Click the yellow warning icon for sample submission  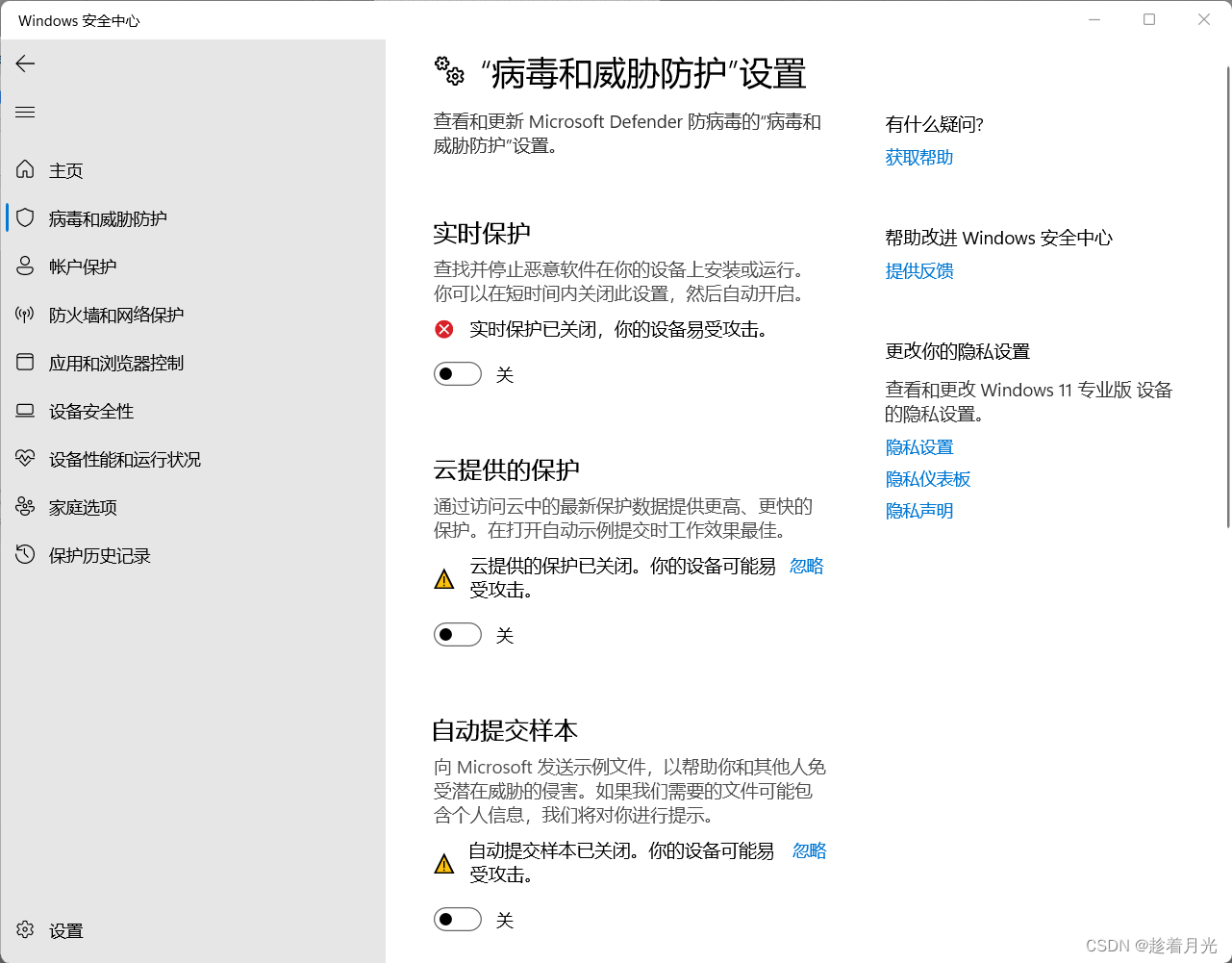point(444,864)
